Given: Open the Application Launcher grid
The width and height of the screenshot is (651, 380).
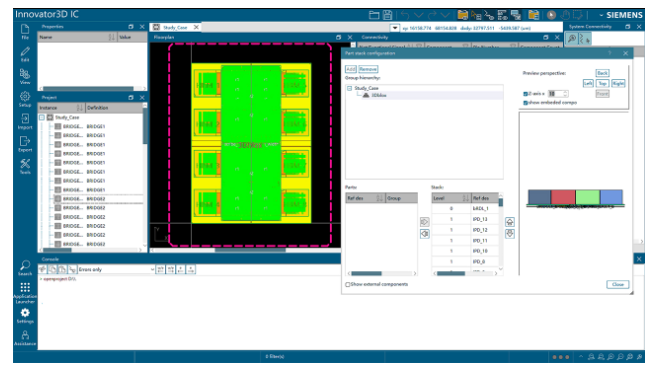Looking at the screenshot, I should tap(25, 293).
